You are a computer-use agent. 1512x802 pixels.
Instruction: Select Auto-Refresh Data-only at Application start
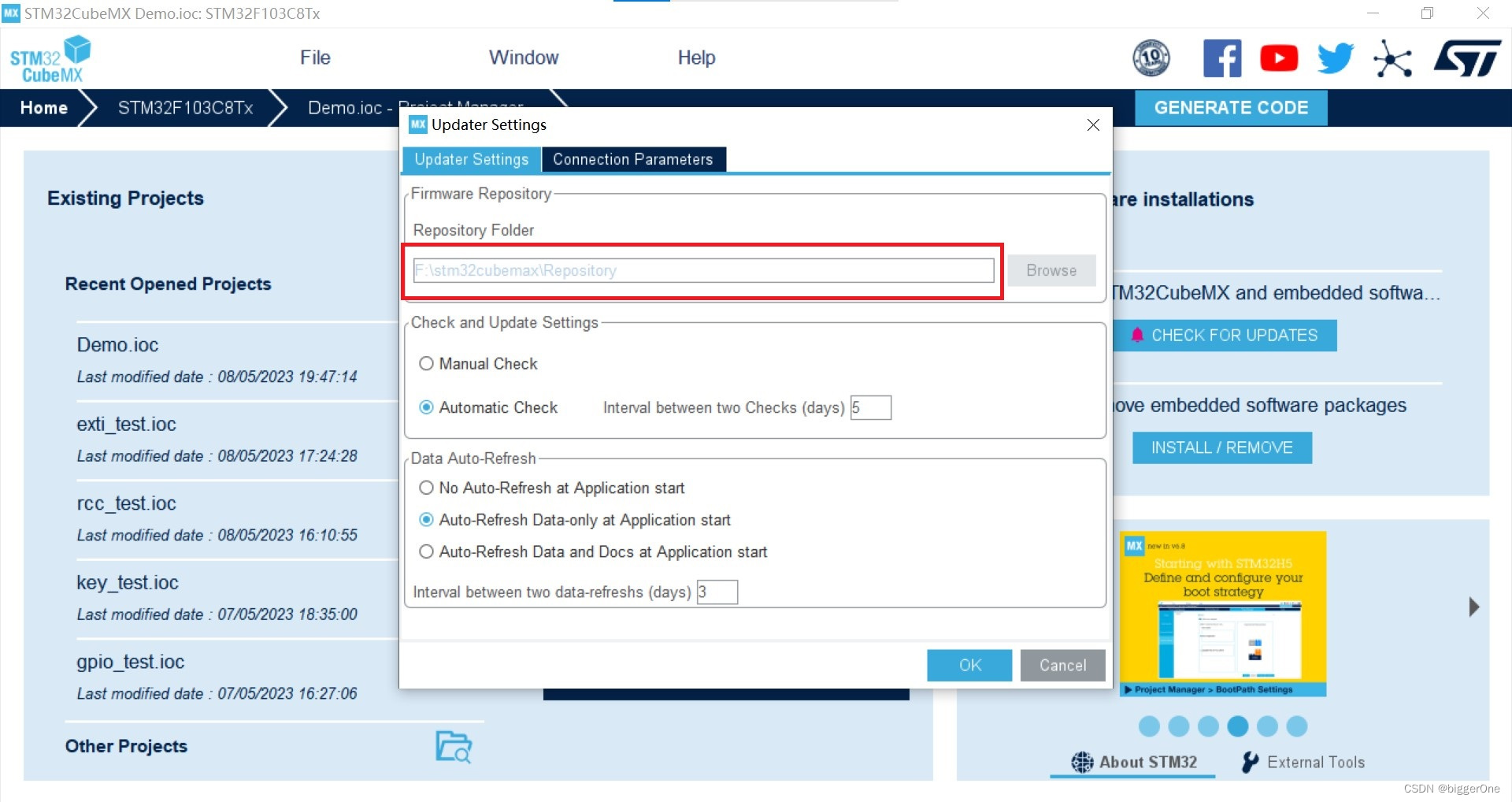point(426,520)
